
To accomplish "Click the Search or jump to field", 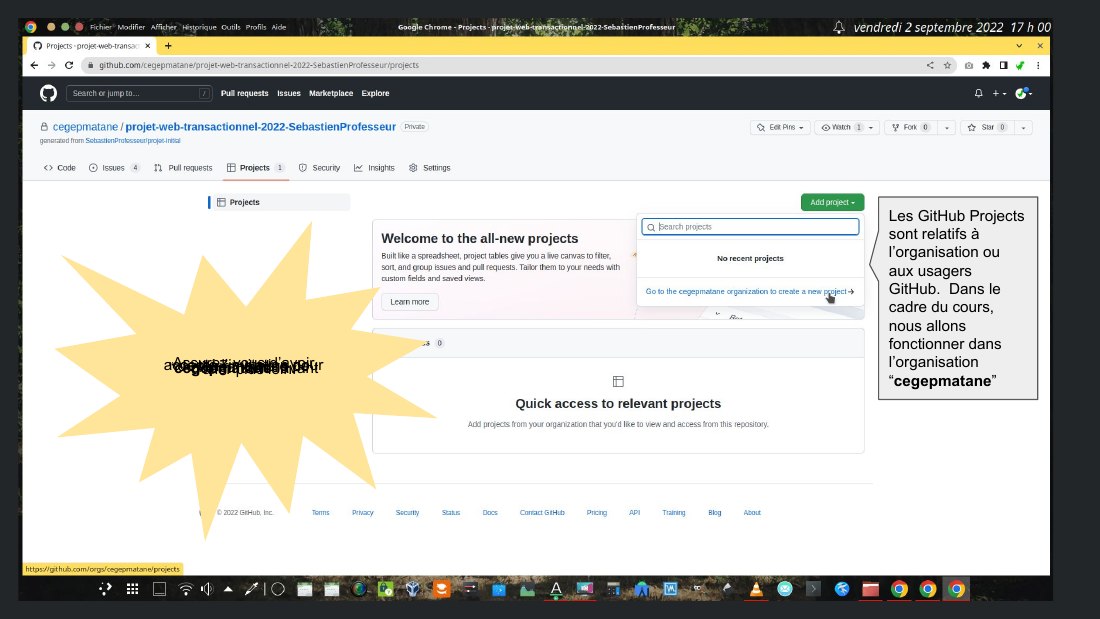I will [139, 93].
